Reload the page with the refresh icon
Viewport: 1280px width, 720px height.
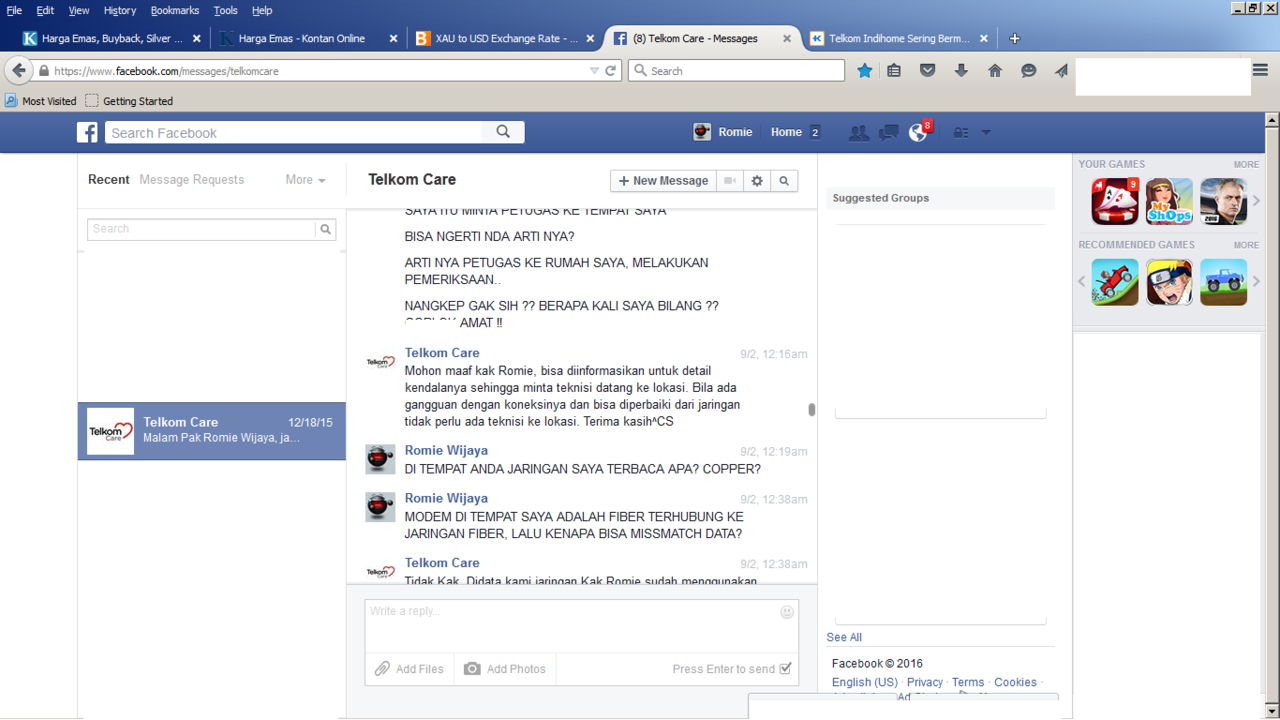pos(611,71)
